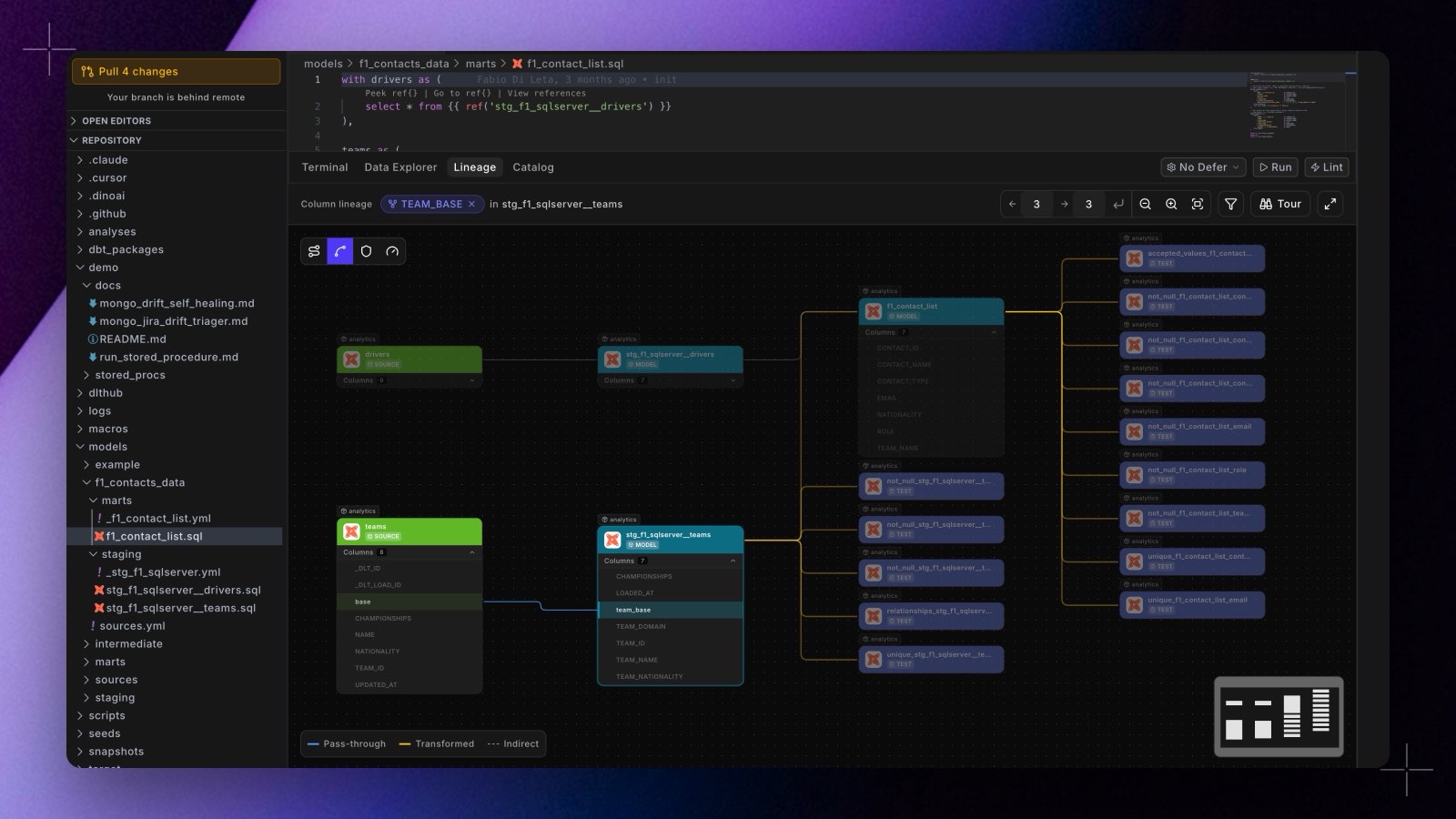
Task: Click the dbt icon on unique_f1_contact_list_email node
Action: (x=1134, y=605)
